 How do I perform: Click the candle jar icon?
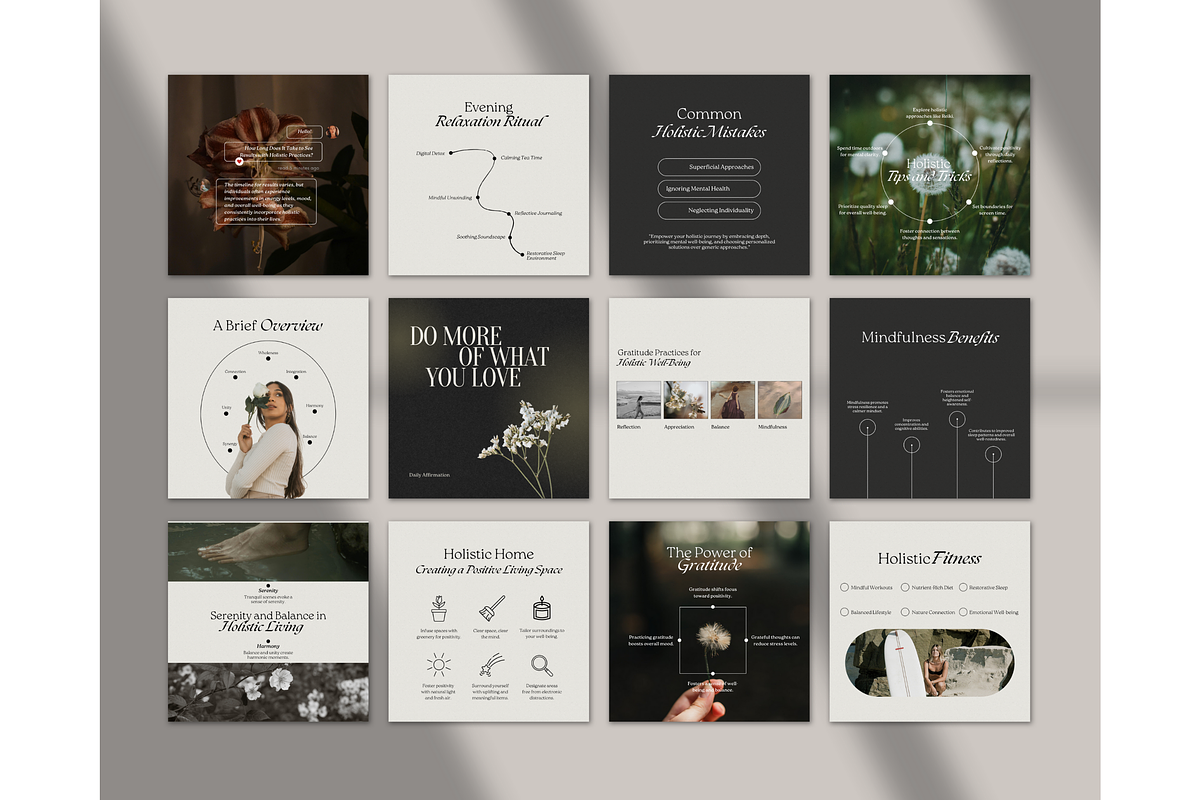[x=541, y=609]
